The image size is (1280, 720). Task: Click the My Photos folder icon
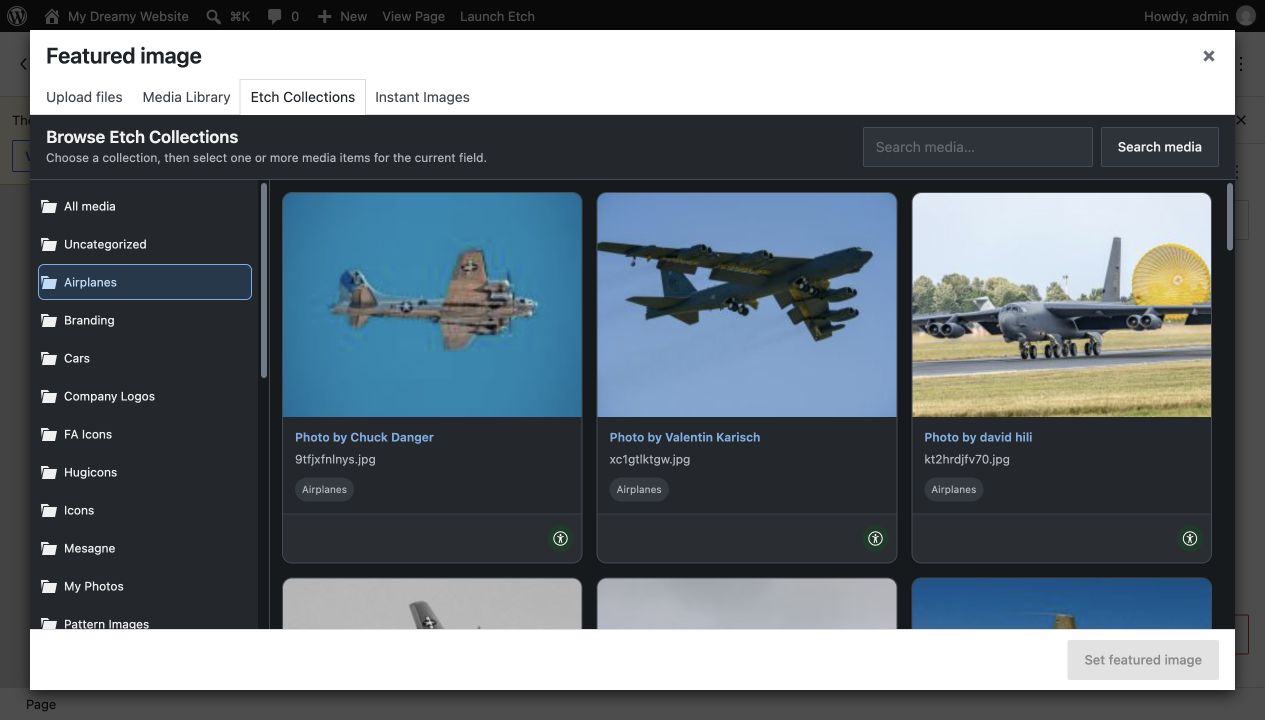(x=49, y=586)
